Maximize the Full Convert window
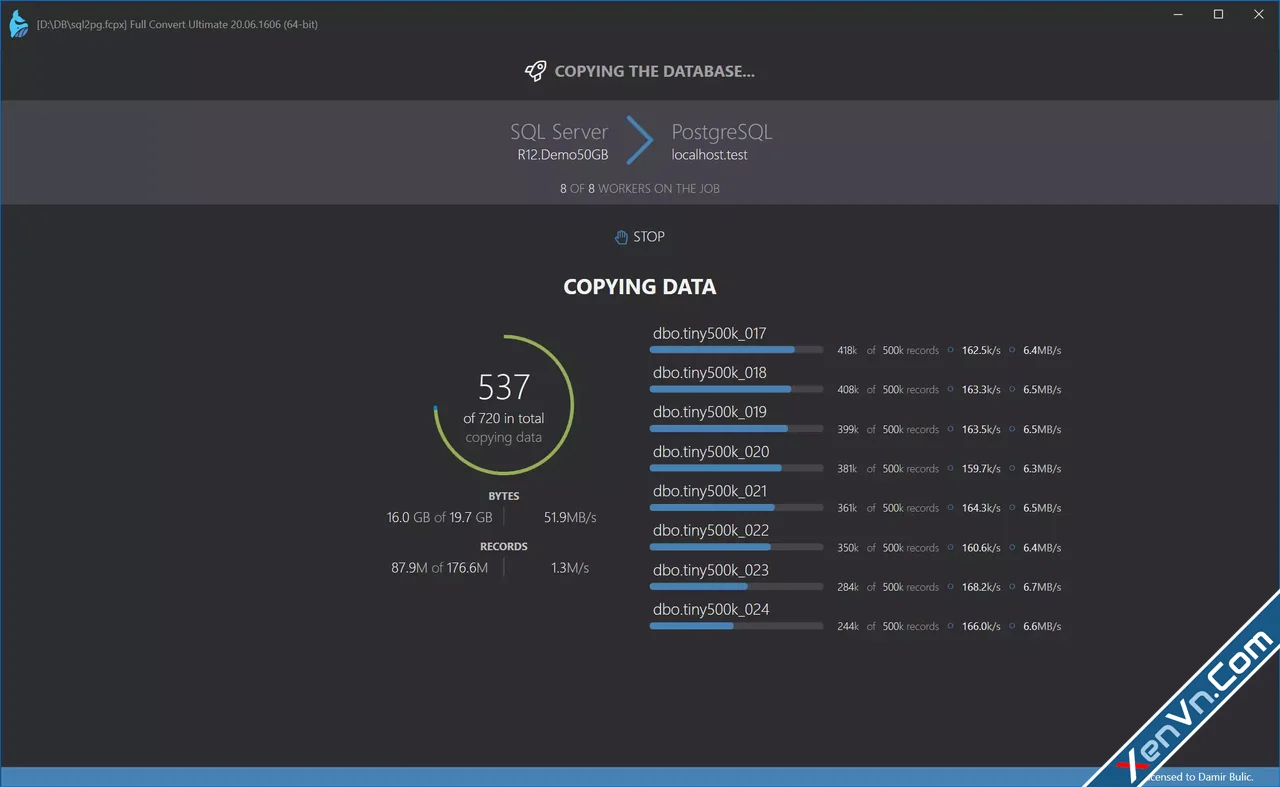1280x787 pixels. pos(1218,14)
